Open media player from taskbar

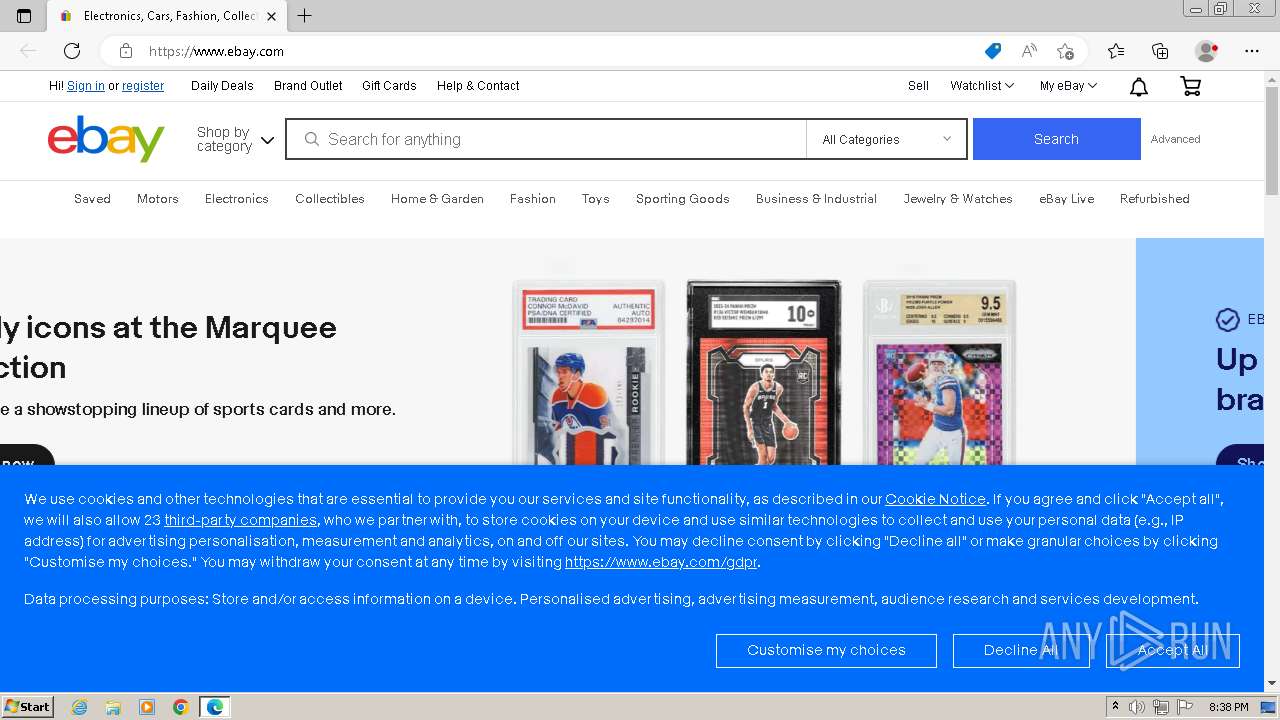tap(147, 707)
